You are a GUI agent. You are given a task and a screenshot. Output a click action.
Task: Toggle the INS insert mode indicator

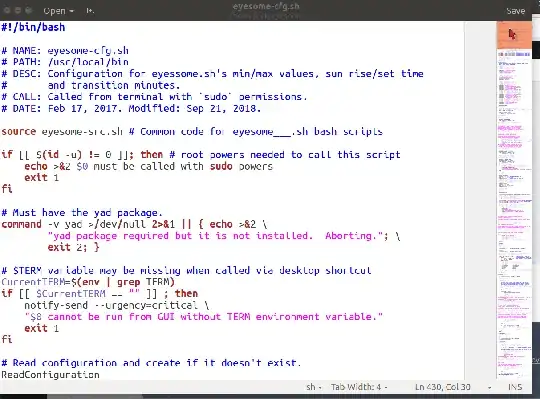coord(515,387)
